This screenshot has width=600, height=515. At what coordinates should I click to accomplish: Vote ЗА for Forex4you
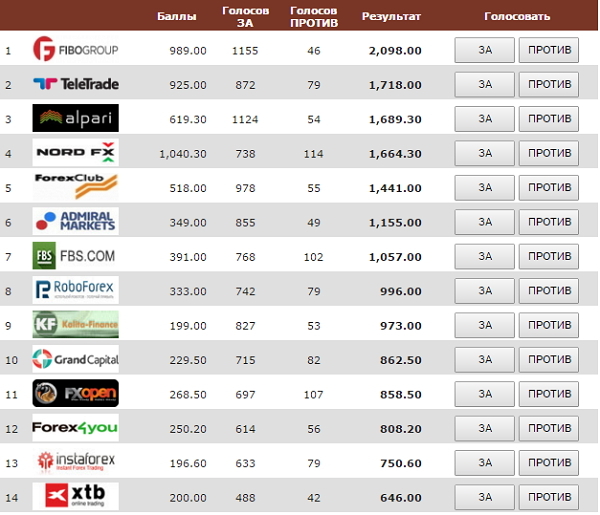(x=484, y=429)
